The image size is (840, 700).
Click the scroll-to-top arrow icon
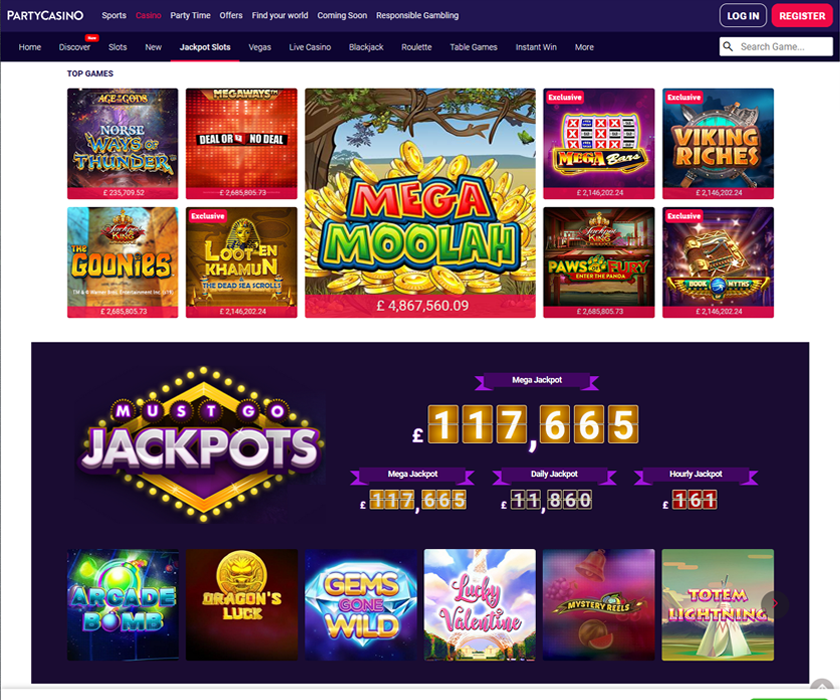pyautogui.click(x=821, y=689)
